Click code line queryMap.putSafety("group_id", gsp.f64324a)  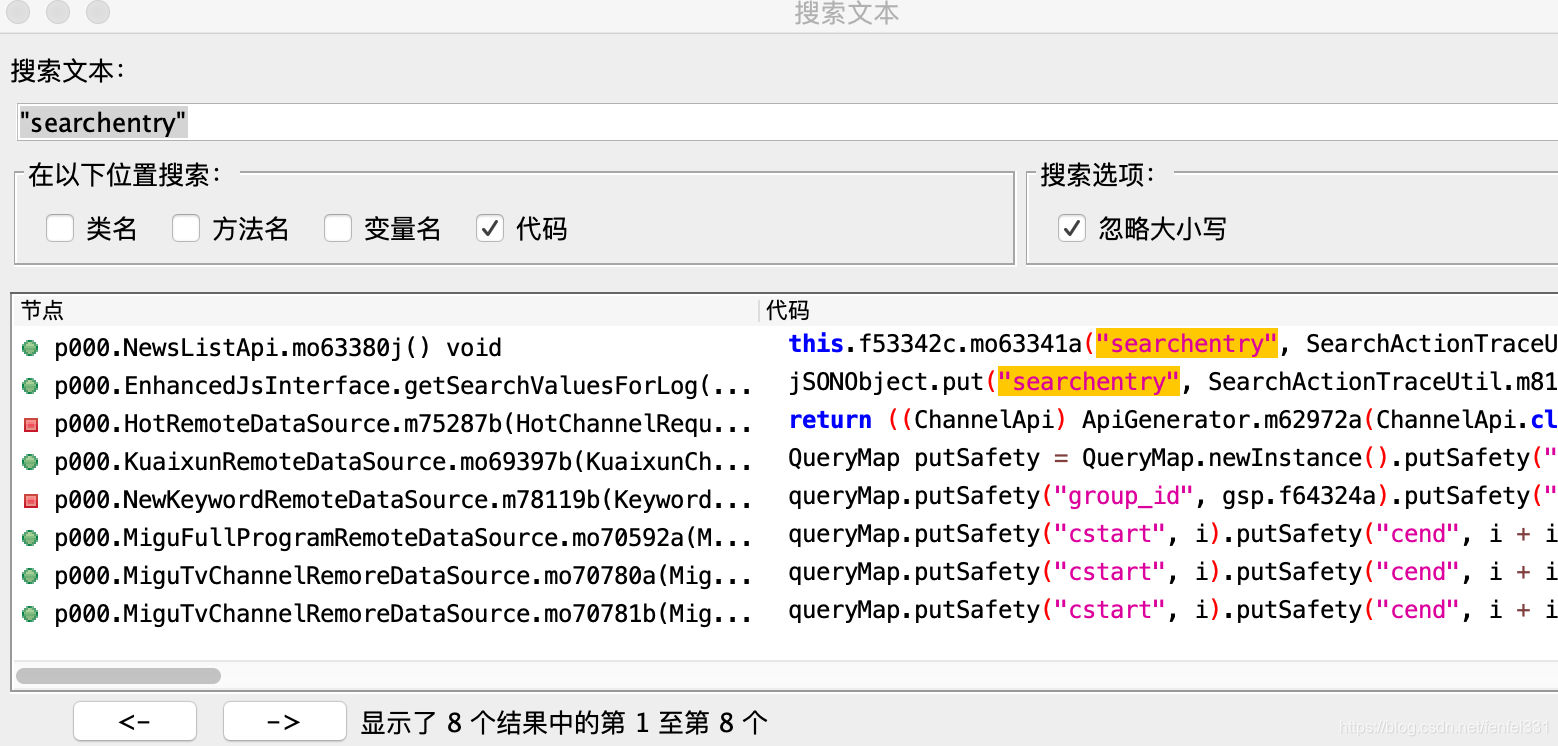pyautogui.click(x=1173, y=496)
